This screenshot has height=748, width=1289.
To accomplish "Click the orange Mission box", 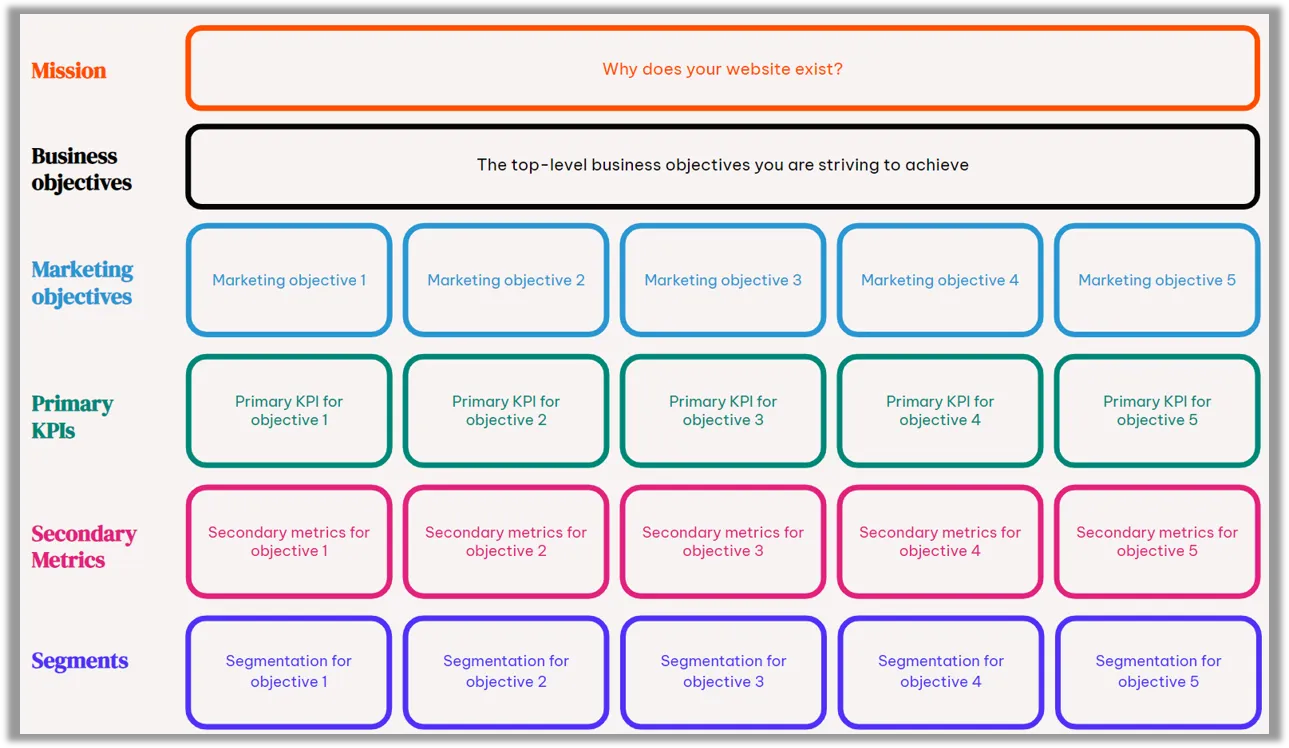I will point(722,69).
